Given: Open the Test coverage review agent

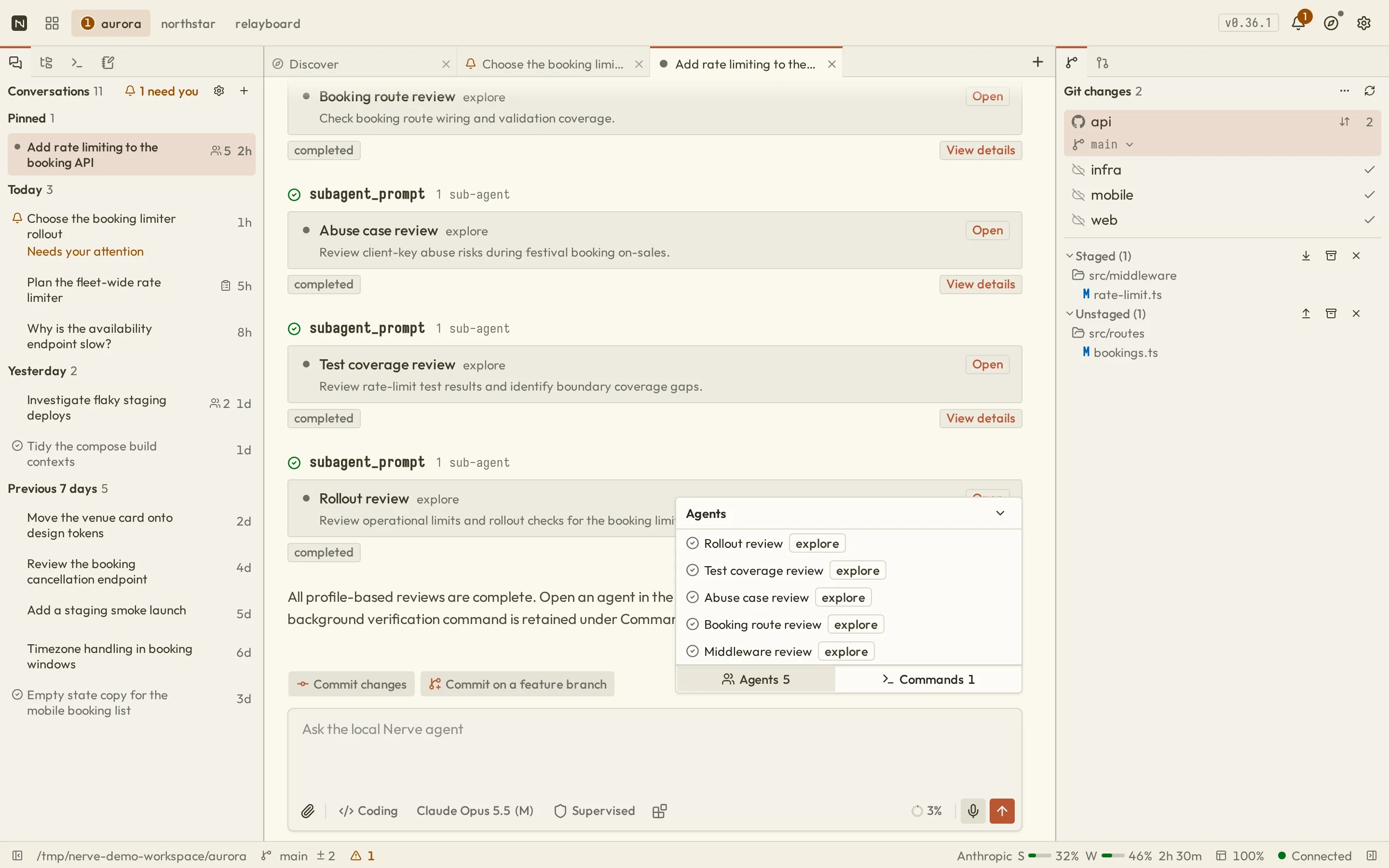Looking at the screenshot, I should [x=987, y=365].
